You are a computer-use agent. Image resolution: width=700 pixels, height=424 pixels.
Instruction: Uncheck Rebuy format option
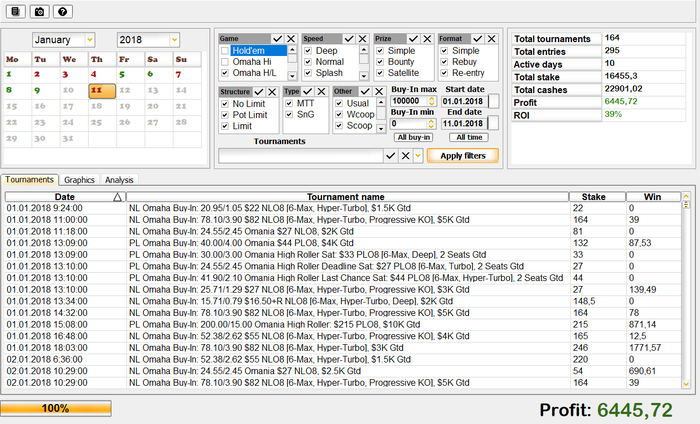[444, 62]
